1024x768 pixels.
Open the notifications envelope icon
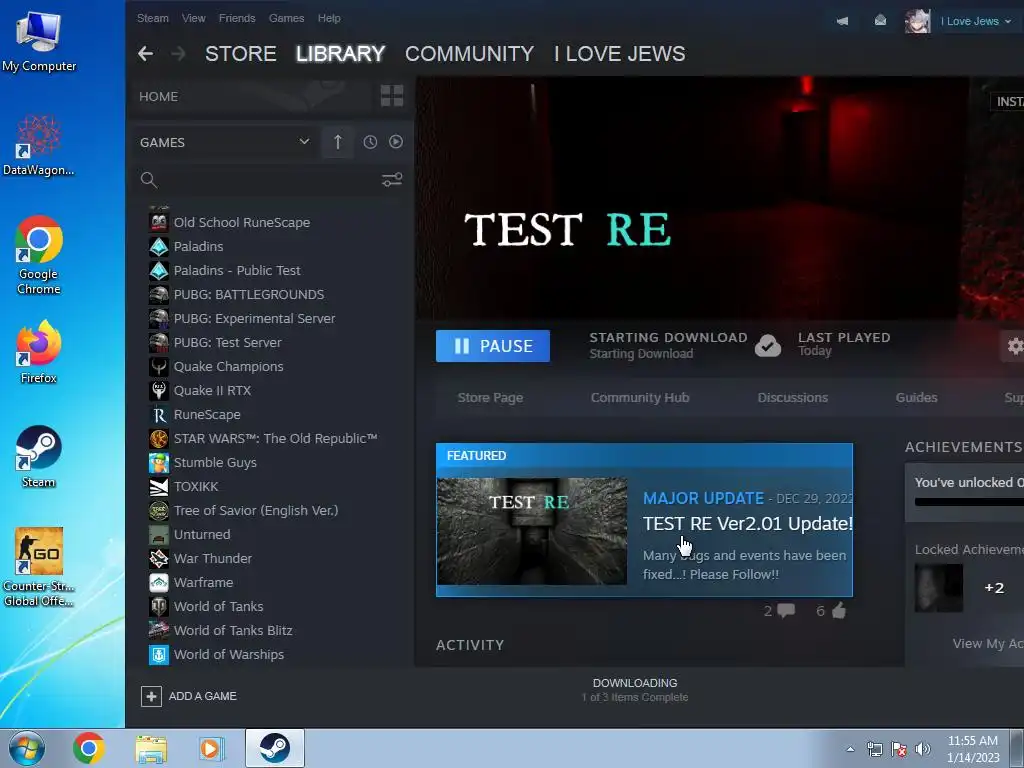click(x=880, y=21)
